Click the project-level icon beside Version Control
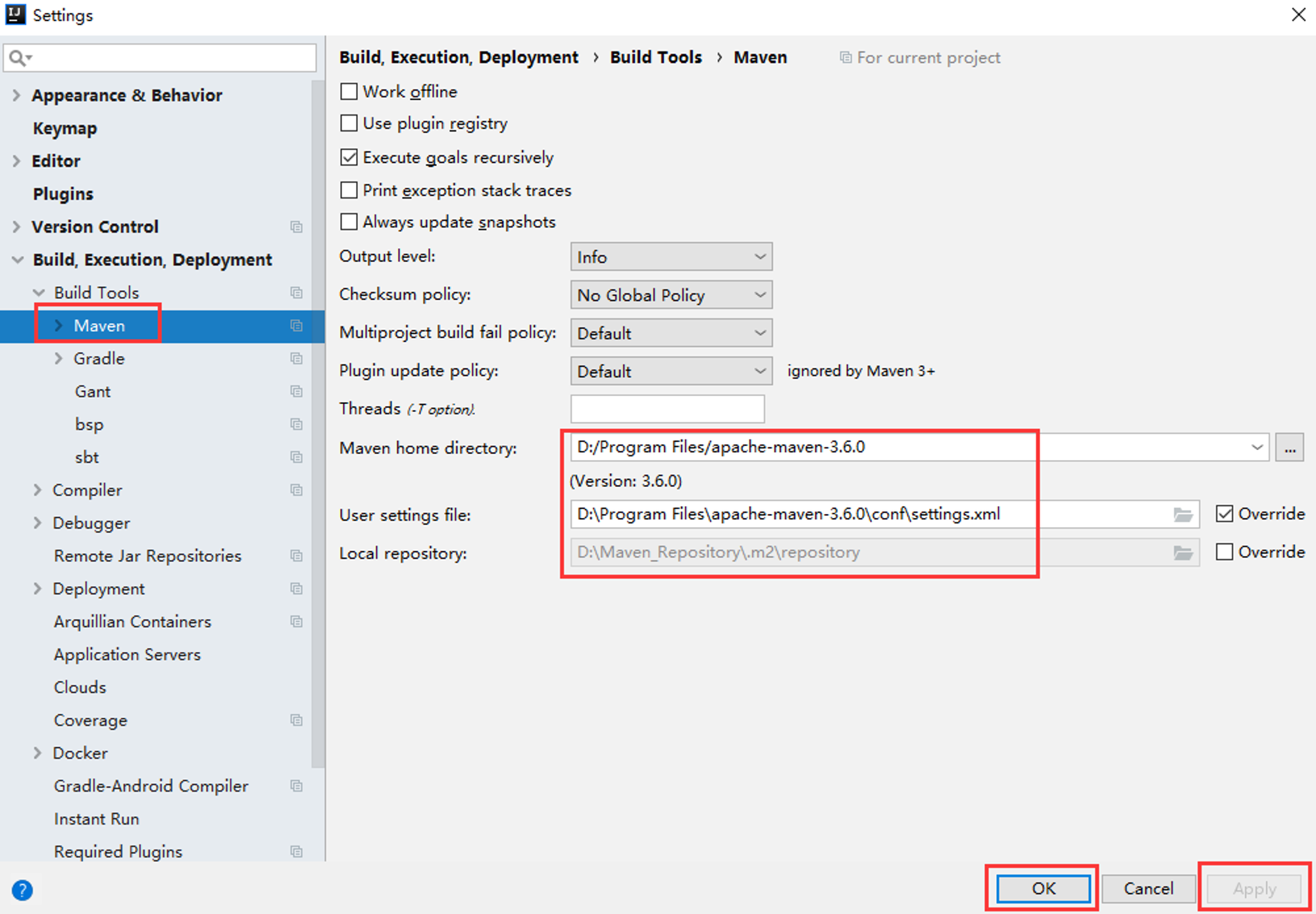The width and height of the screenshot is (1316, 914). [x=297, y=226]
